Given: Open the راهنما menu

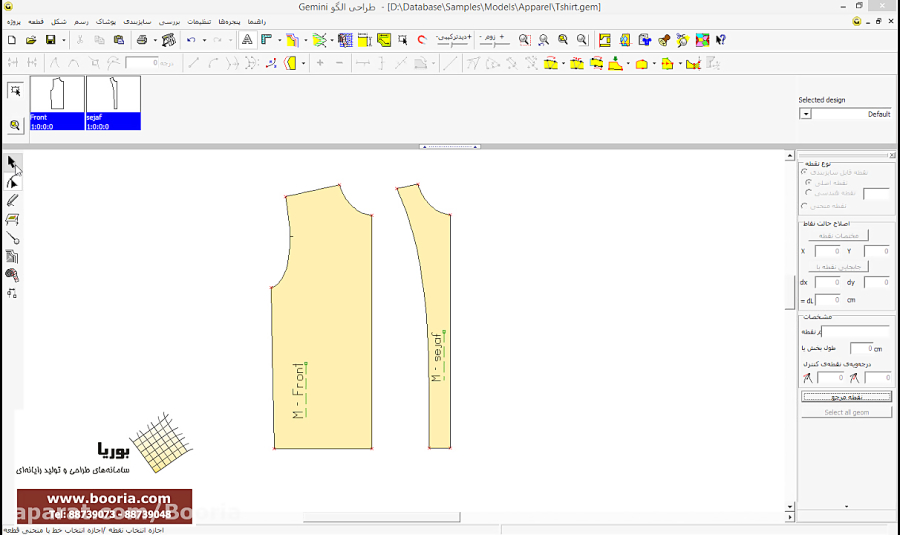Looking at the screenshot, I should coord(257,21).
